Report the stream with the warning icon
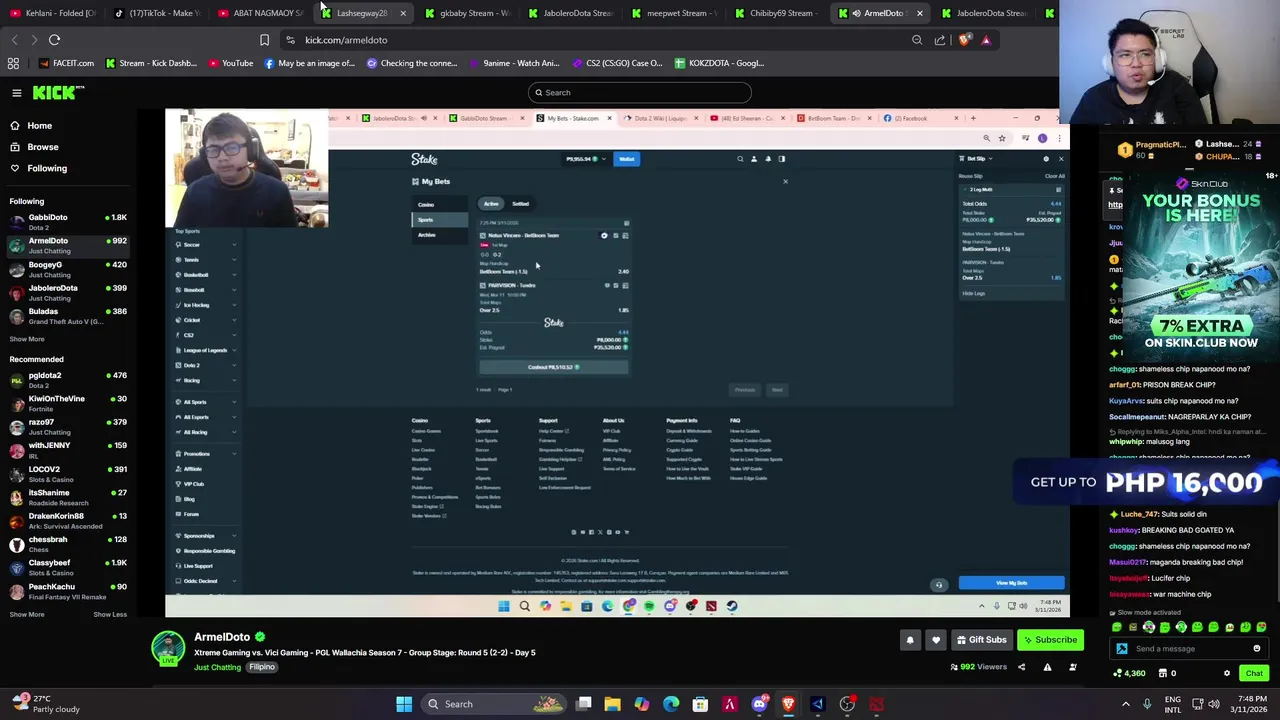 1047,667
